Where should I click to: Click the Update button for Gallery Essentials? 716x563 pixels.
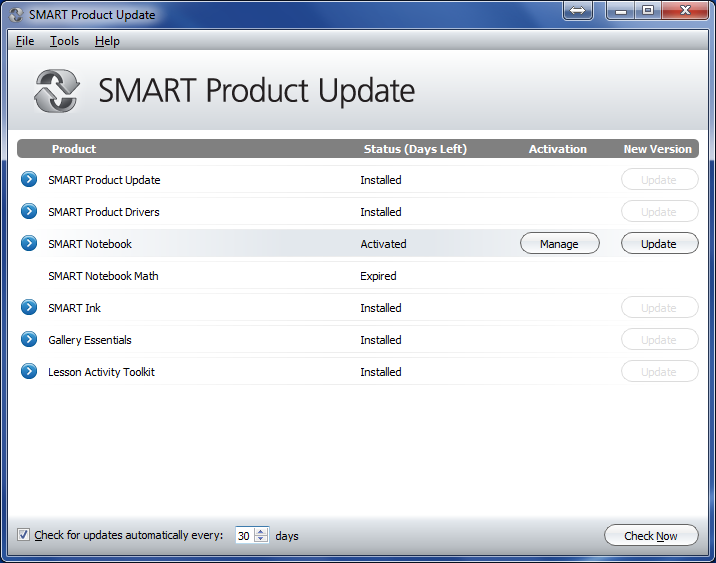tap(659, 339)
